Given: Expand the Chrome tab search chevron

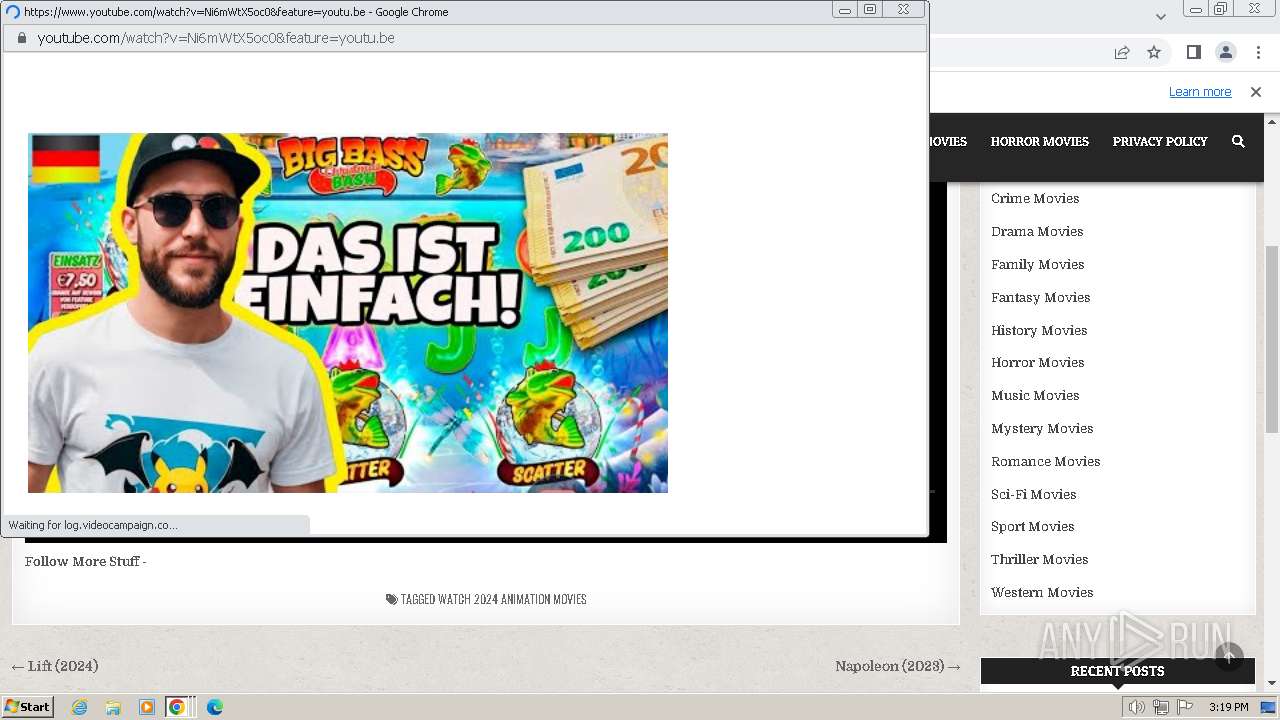Looking at the screenshot, I should click(1161, 16).
